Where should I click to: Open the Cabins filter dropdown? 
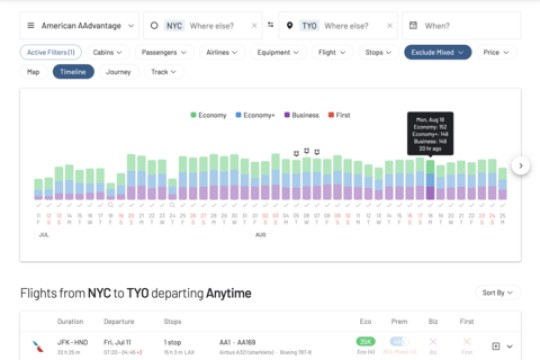tap(107, 52)
